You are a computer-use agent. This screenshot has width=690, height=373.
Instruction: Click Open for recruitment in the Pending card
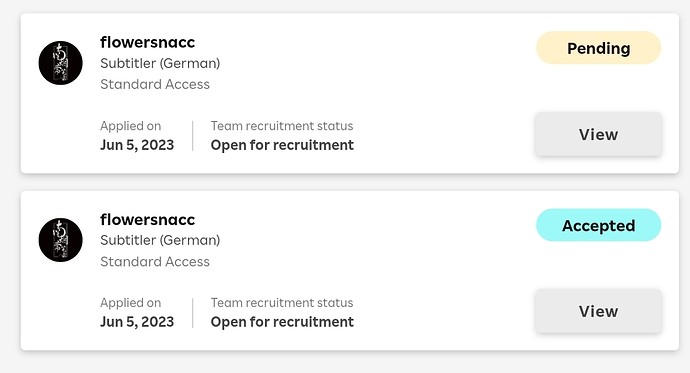point(282,145)
